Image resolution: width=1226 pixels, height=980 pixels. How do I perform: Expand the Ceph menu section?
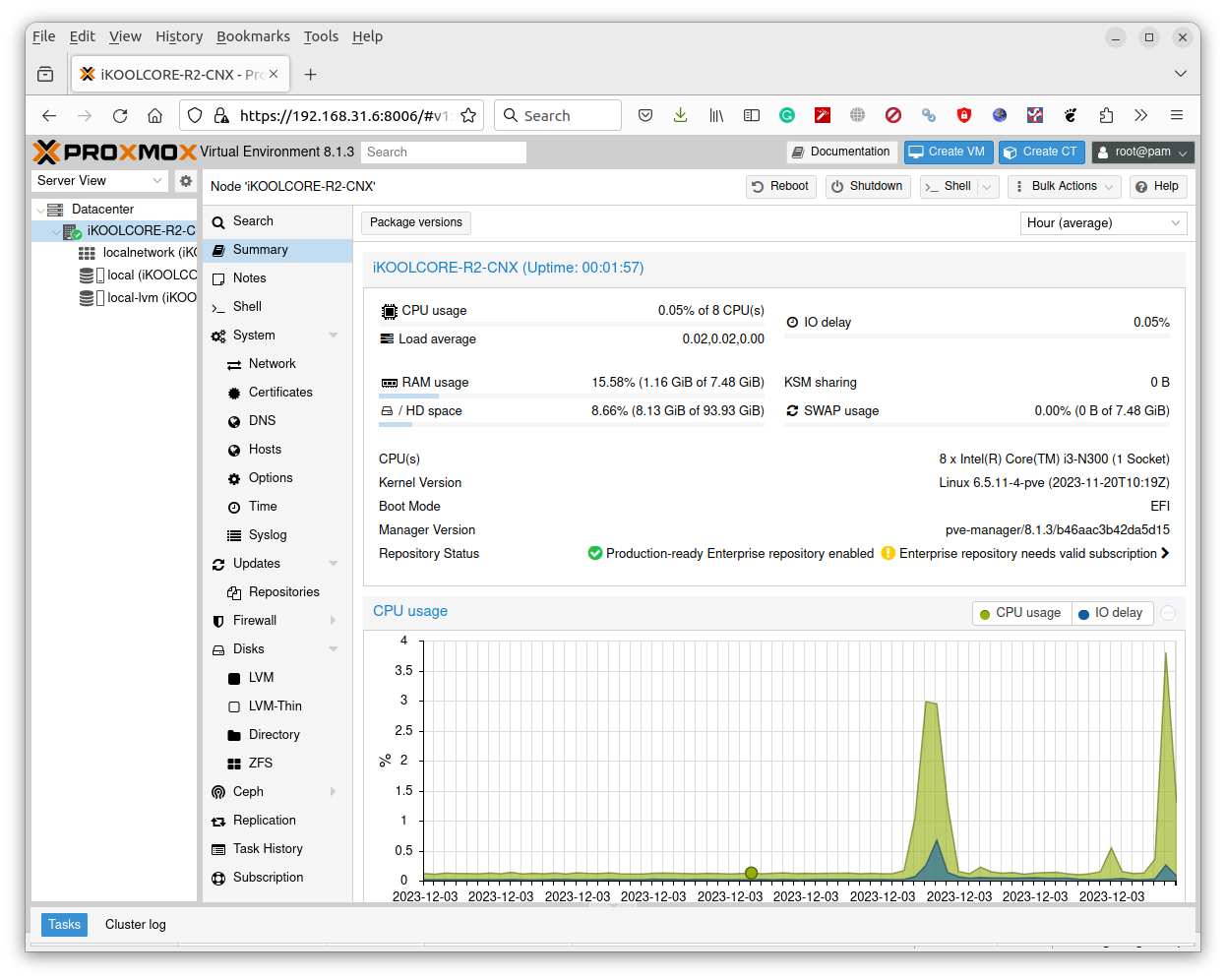click(x=334, y=792)
